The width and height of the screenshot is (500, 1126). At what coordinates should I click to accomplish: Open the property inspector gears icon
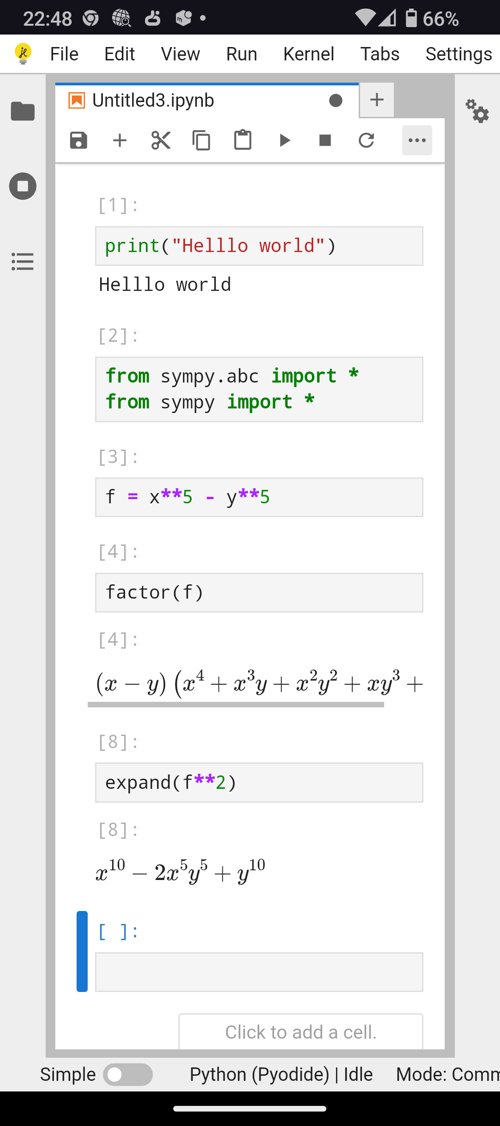477,111
